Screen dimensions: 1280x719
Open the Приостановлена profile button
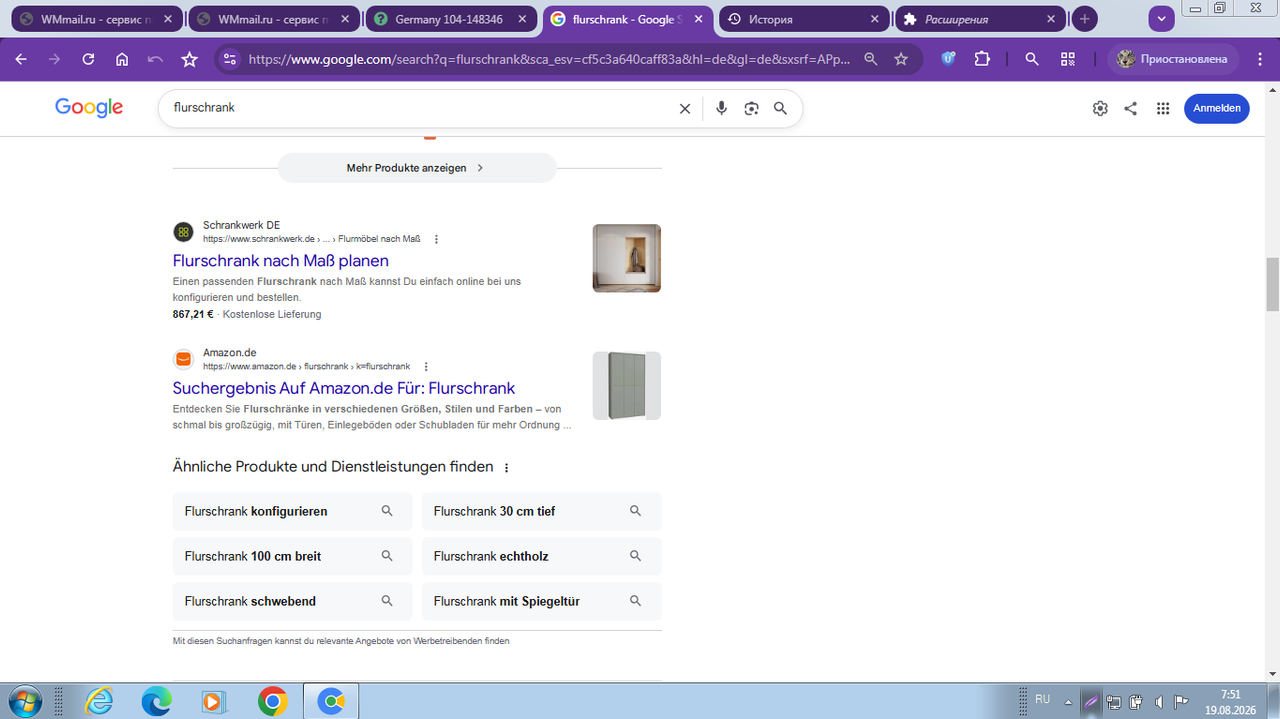[x=1173, y=59]
